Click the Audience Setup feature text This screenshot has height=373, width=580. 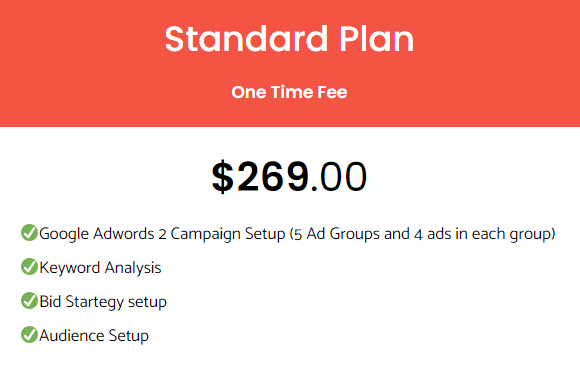pos(94,336)
